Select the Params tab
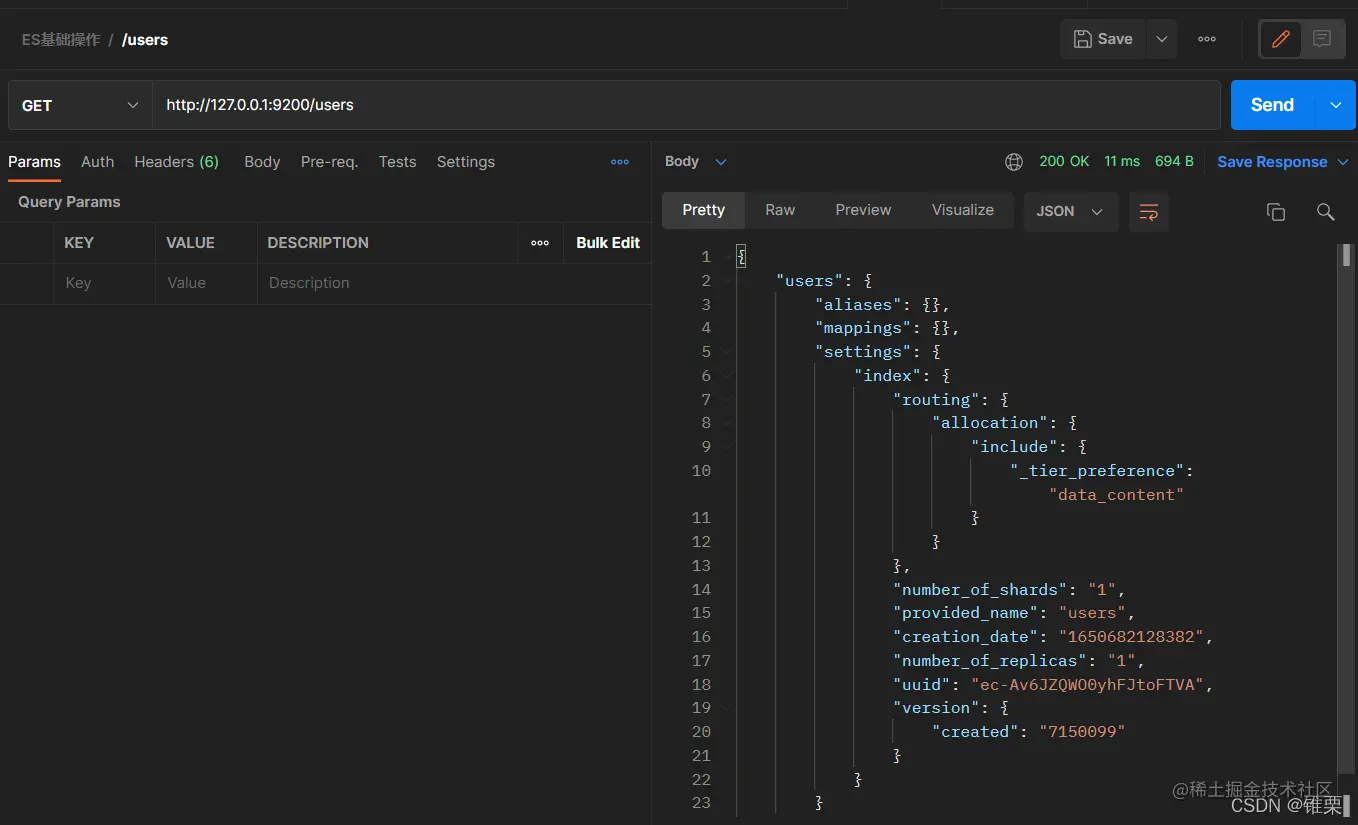This screenshot has height=825, width=1358. pyautogui.click(x=34, y=162)
